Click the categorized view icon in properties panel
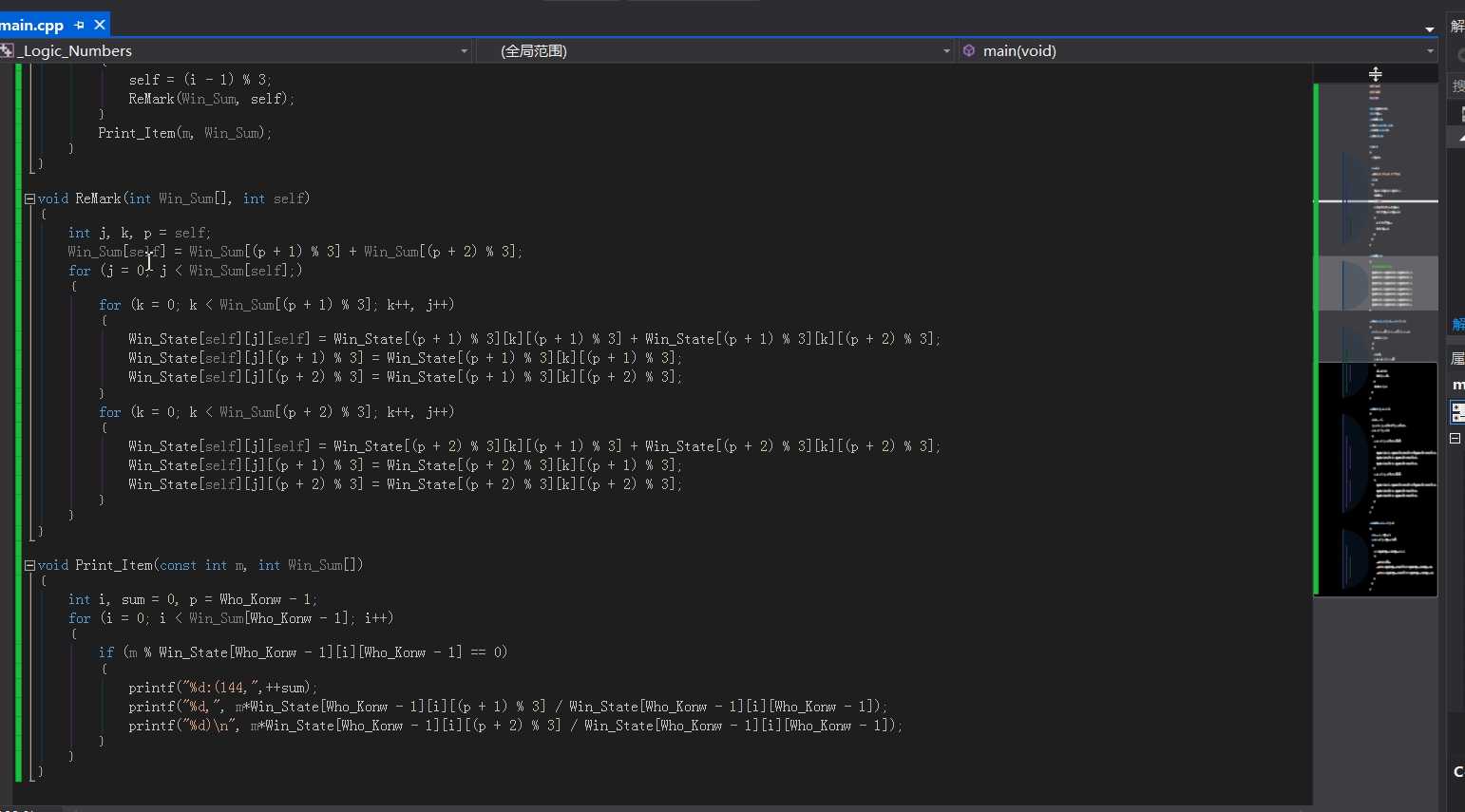 click(x=1457, y=411)
